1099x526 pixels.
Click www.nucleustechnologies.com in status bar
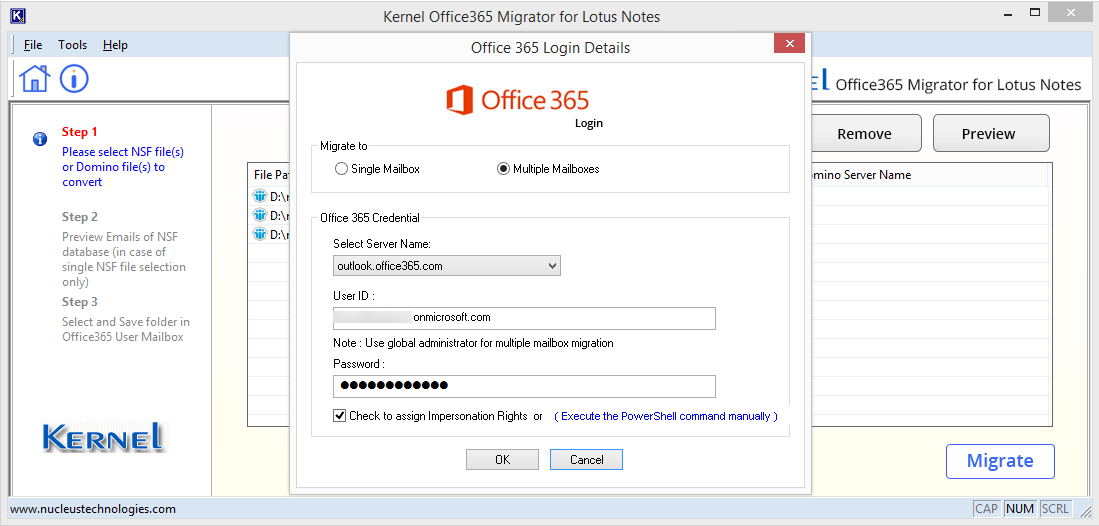(x=93, y=509)
